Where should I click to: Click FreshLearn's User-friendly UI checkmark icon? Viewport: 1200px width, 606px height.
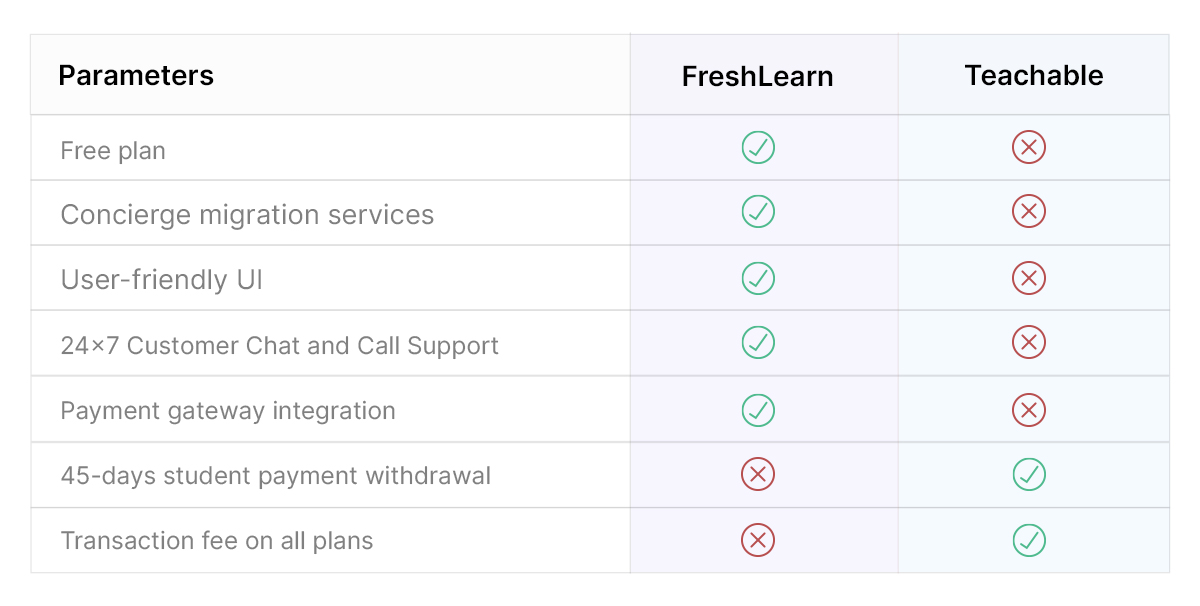(758, 278)
